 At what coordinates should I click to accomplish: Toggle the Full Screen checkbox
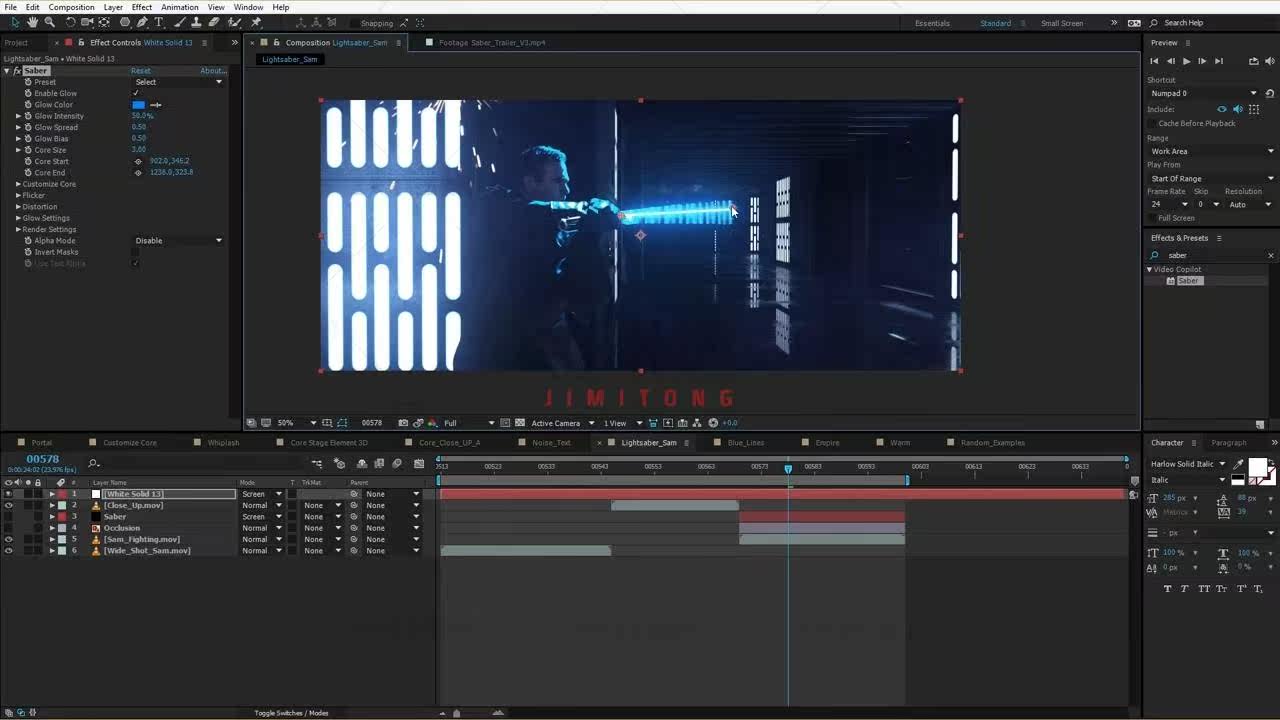(1152, 218)
